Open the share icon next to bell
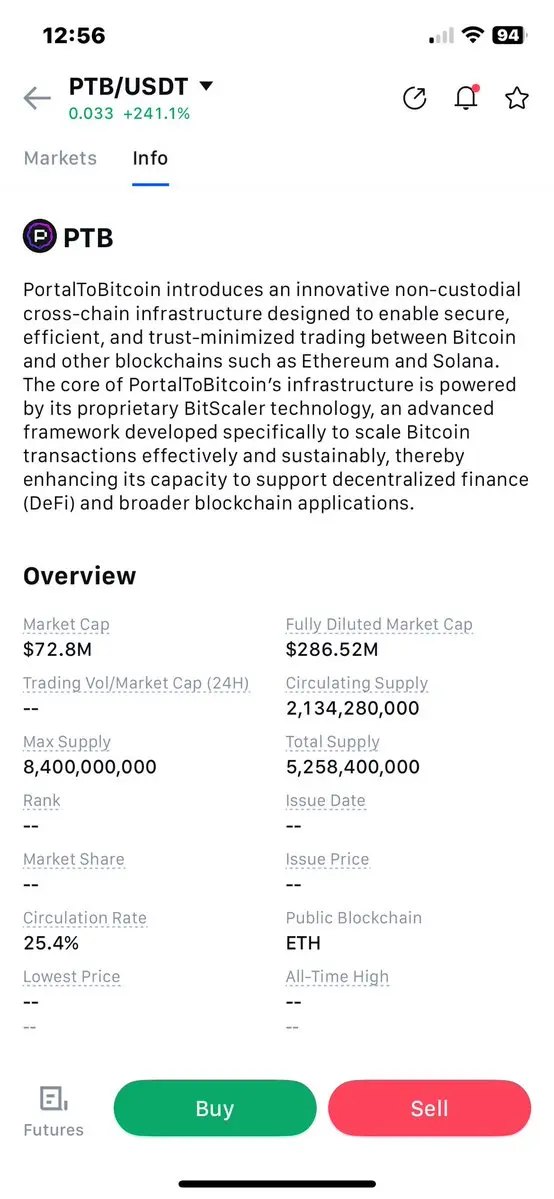 coord(415,98)
